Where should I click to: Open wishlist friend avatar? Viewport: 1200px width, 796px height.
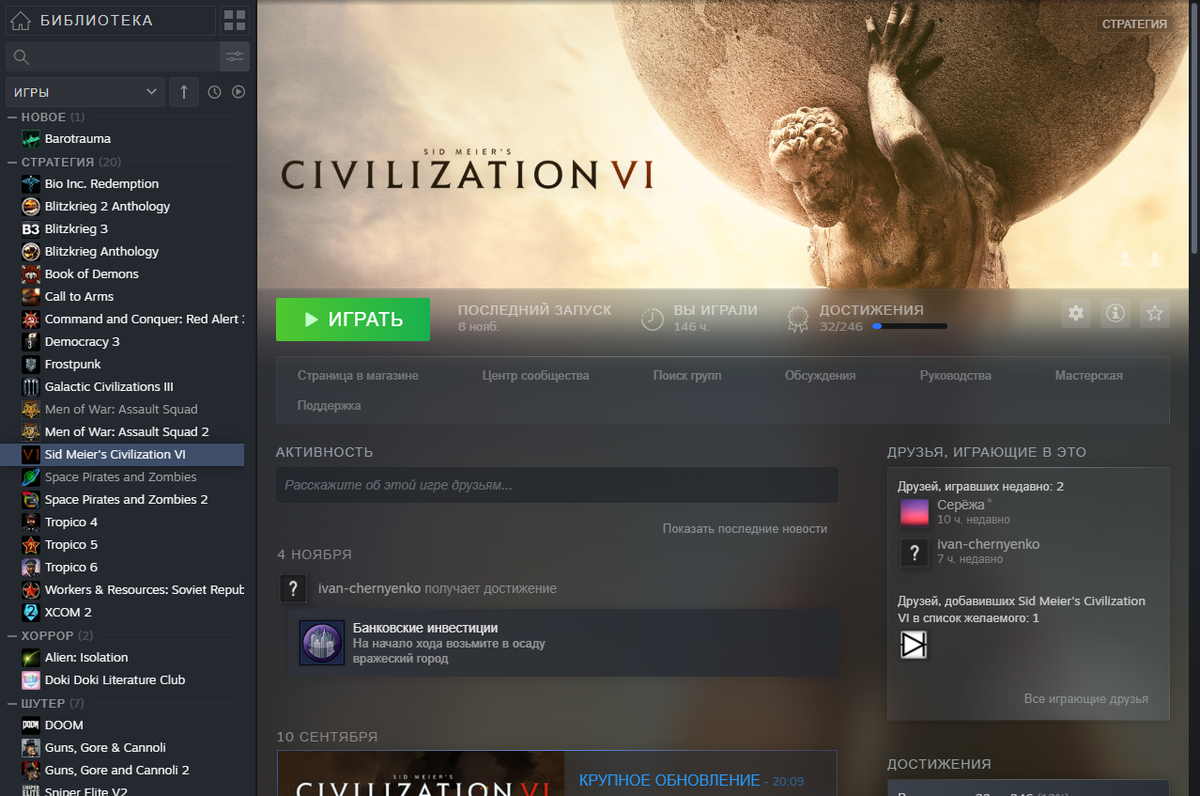(x=914, y=645)
